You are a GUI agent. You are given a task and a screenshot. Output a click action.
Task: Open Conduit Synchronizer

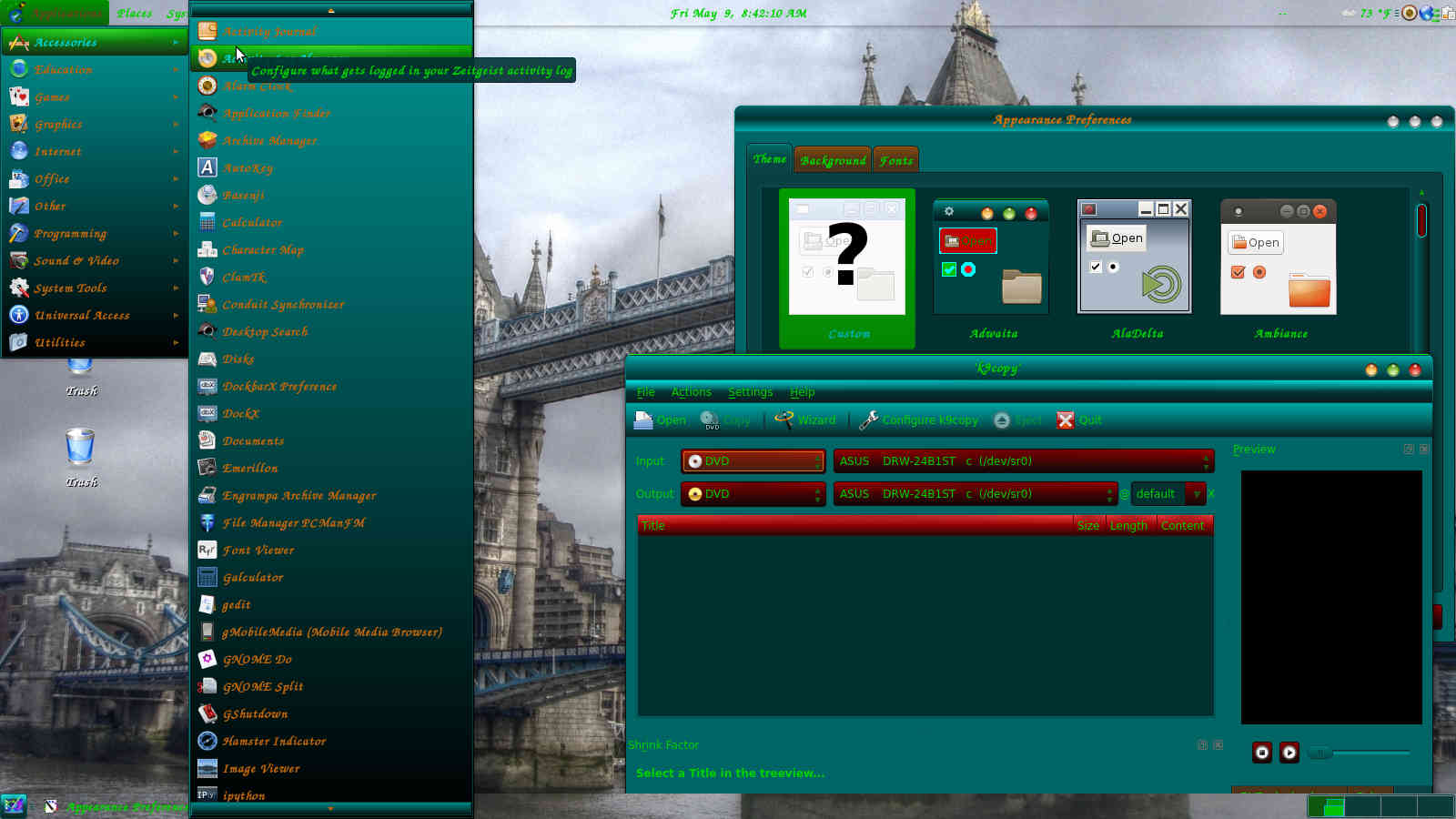coord(331,304)
